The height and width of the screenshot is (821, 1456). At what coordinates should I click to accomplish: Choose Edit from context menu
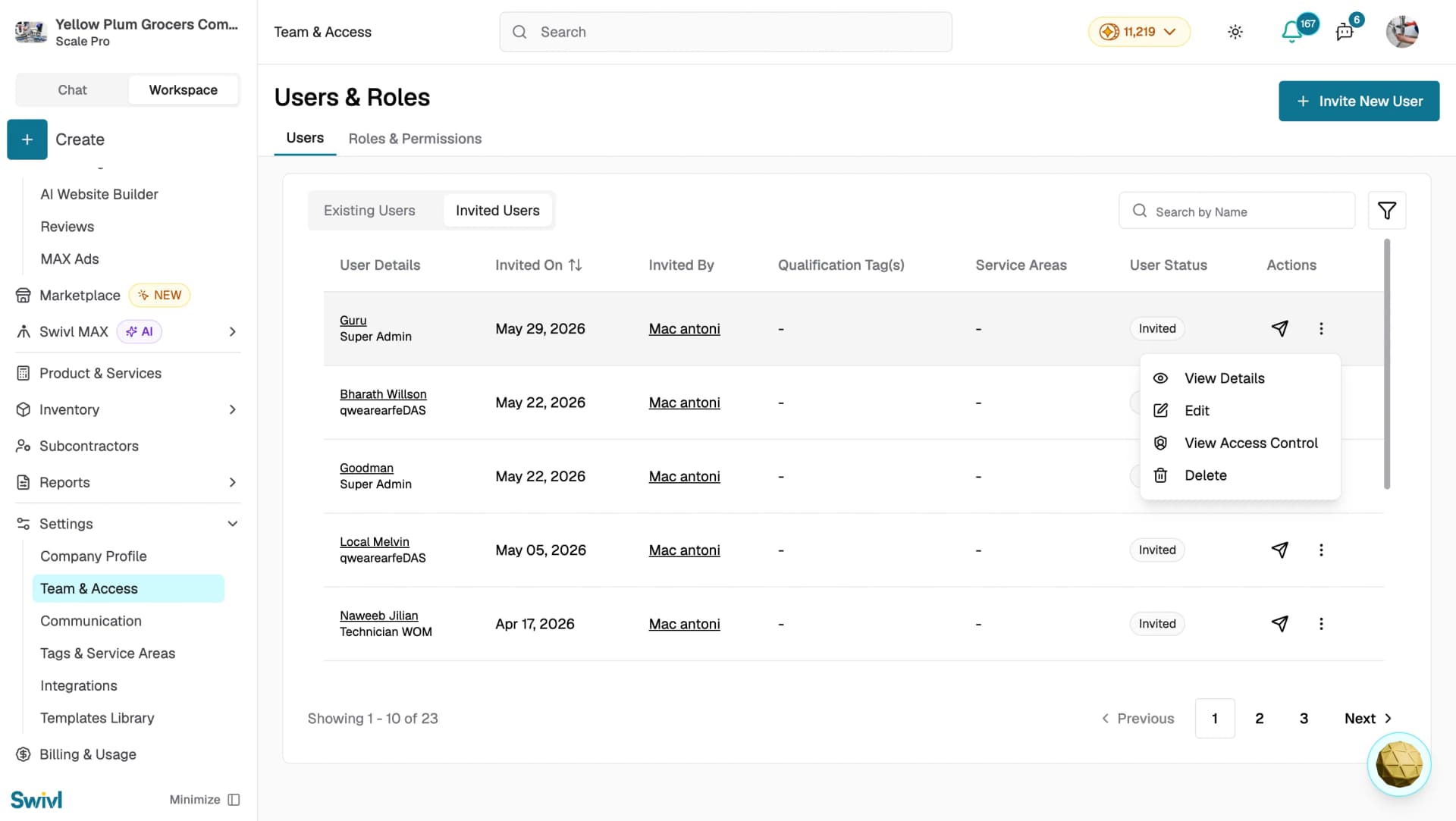pyautogui.click(x=1240, y=411)
